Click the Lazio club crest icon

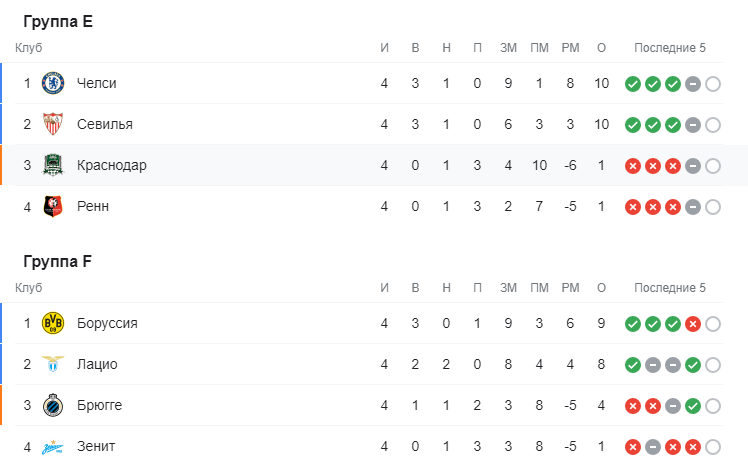[x=53, y=364]
